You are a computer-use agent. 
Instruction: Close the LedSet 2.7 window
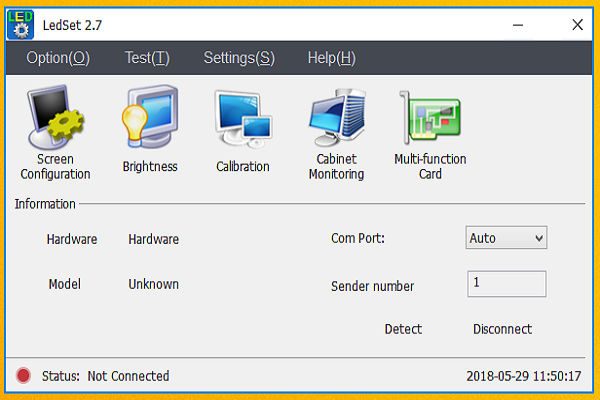[x=577, y=25]
